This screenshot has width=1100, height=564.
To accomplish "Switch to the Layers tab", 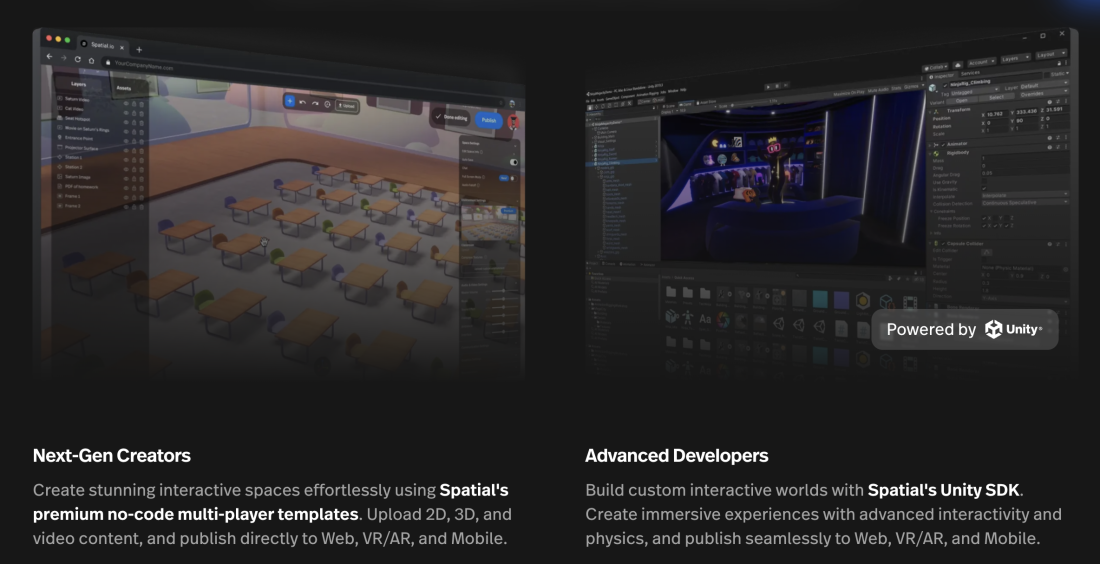I will click(78, 84).
